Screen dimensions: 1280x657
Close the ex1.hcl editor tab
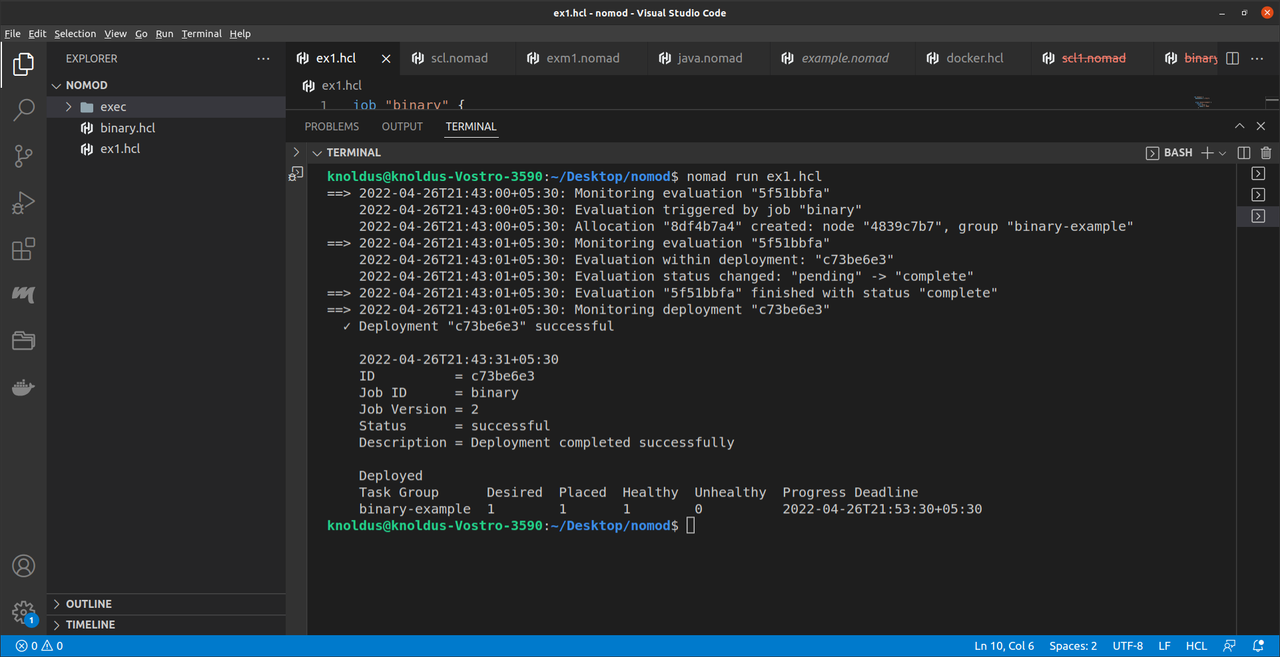385,59
